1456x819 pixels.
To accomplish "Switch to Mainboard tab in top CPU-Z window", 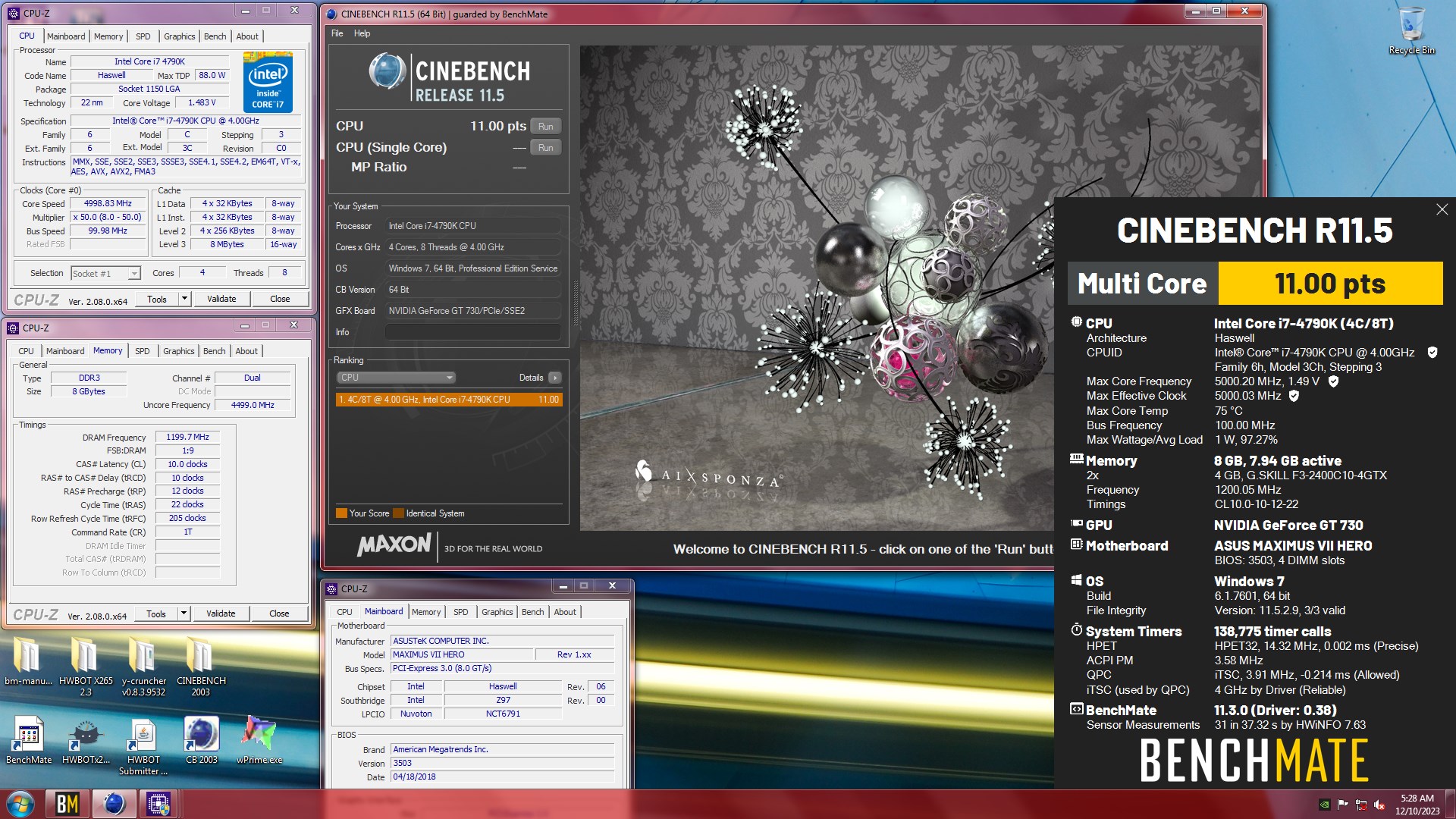I will coord(66,36).
